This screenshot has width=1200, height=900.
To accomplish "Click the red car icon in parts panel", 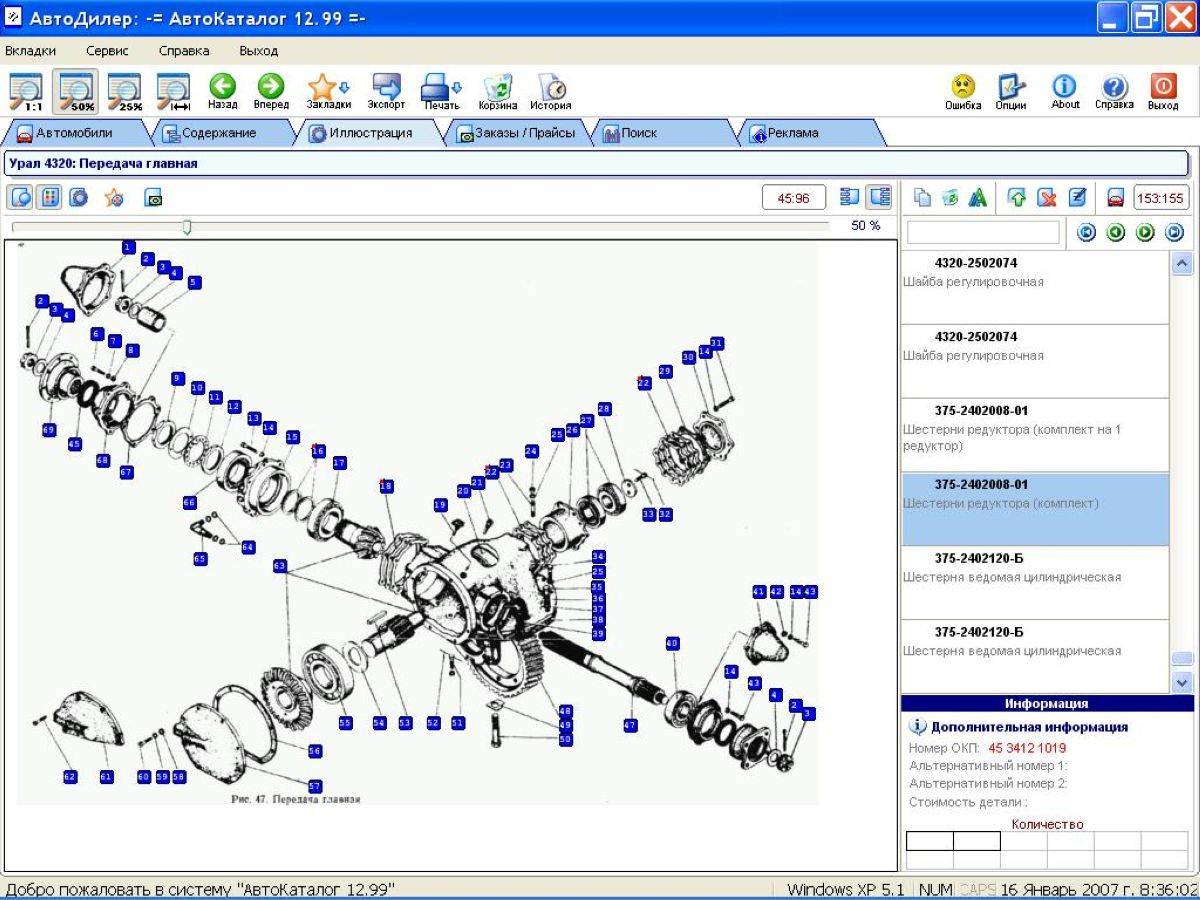I will coord(1116,198).
